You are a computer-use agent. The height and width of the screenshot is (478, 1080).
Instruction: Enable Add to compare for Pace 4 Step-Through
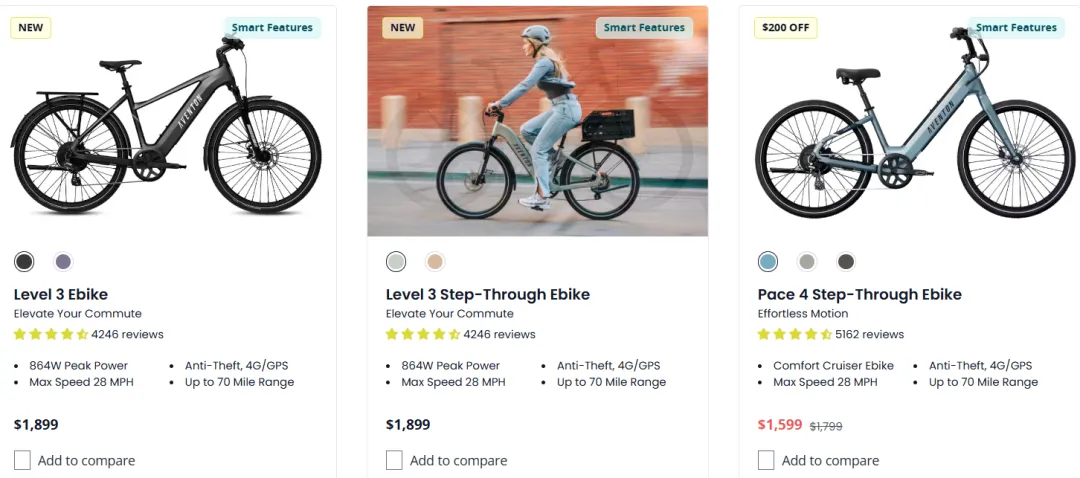(x=767, y=460)
